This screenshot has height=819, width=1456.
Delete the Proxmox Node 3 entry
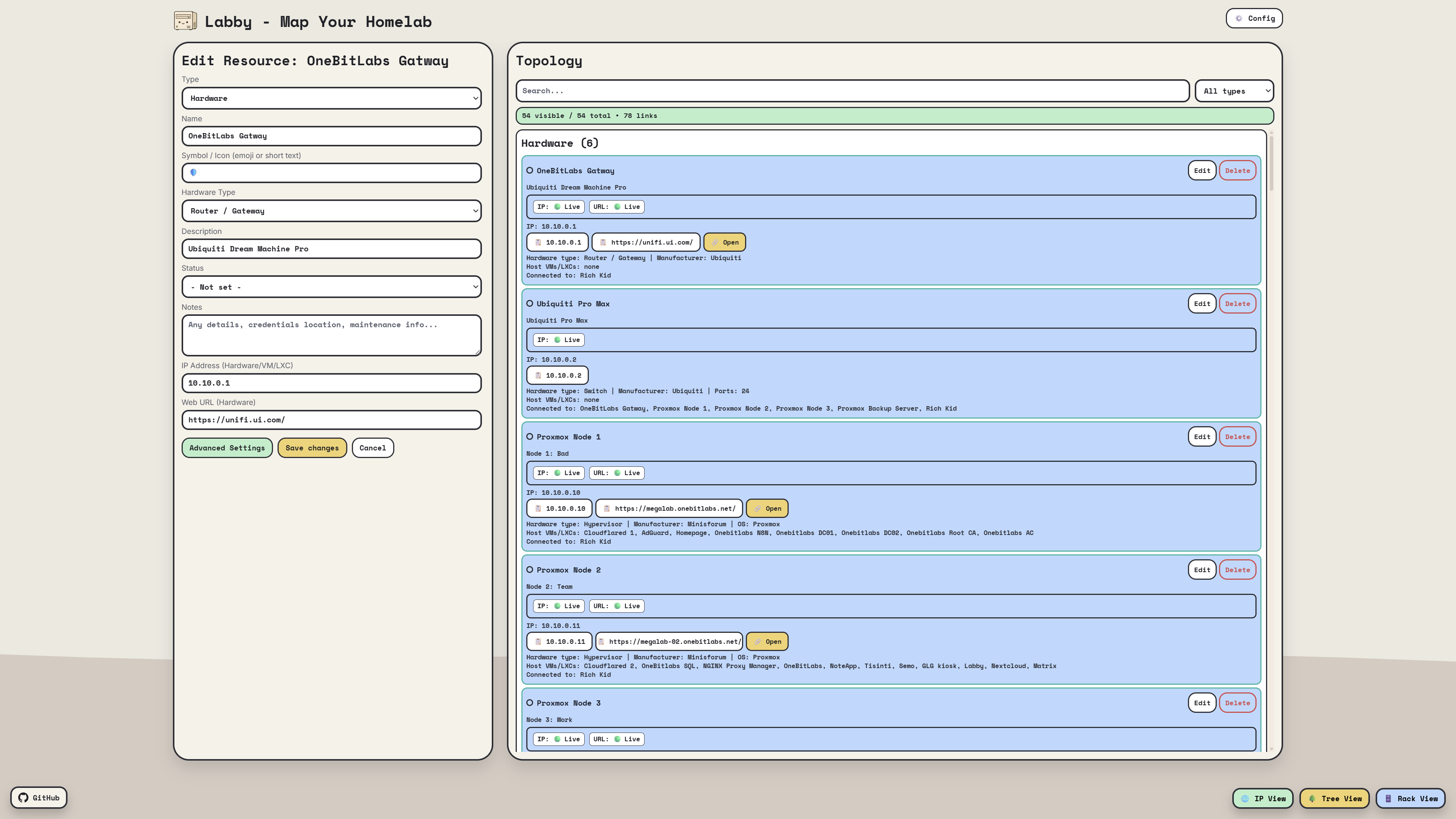[x=1237, y=703]
